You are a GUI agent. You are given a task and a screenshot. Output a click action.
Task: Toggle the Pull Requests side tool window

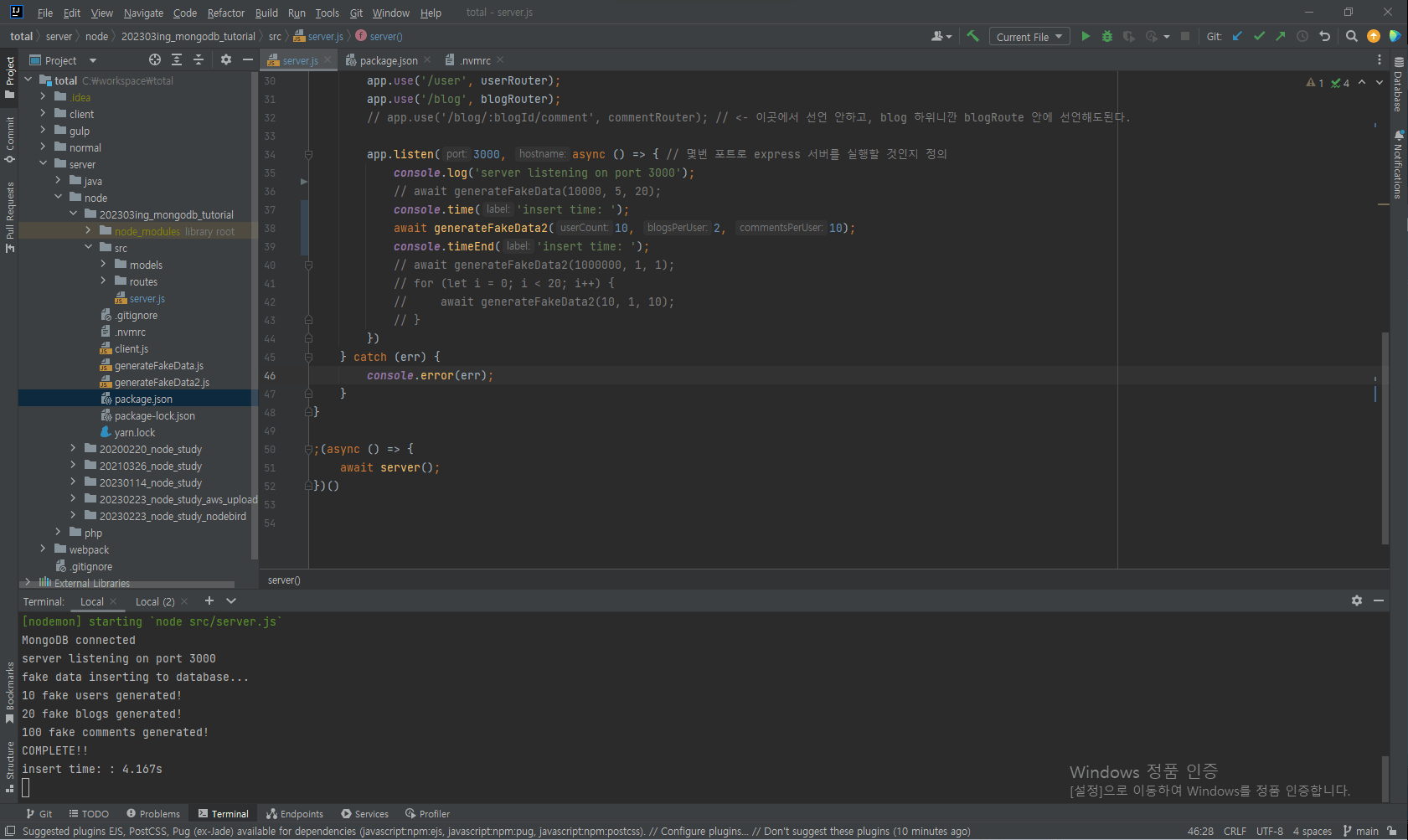coord(9,217)
